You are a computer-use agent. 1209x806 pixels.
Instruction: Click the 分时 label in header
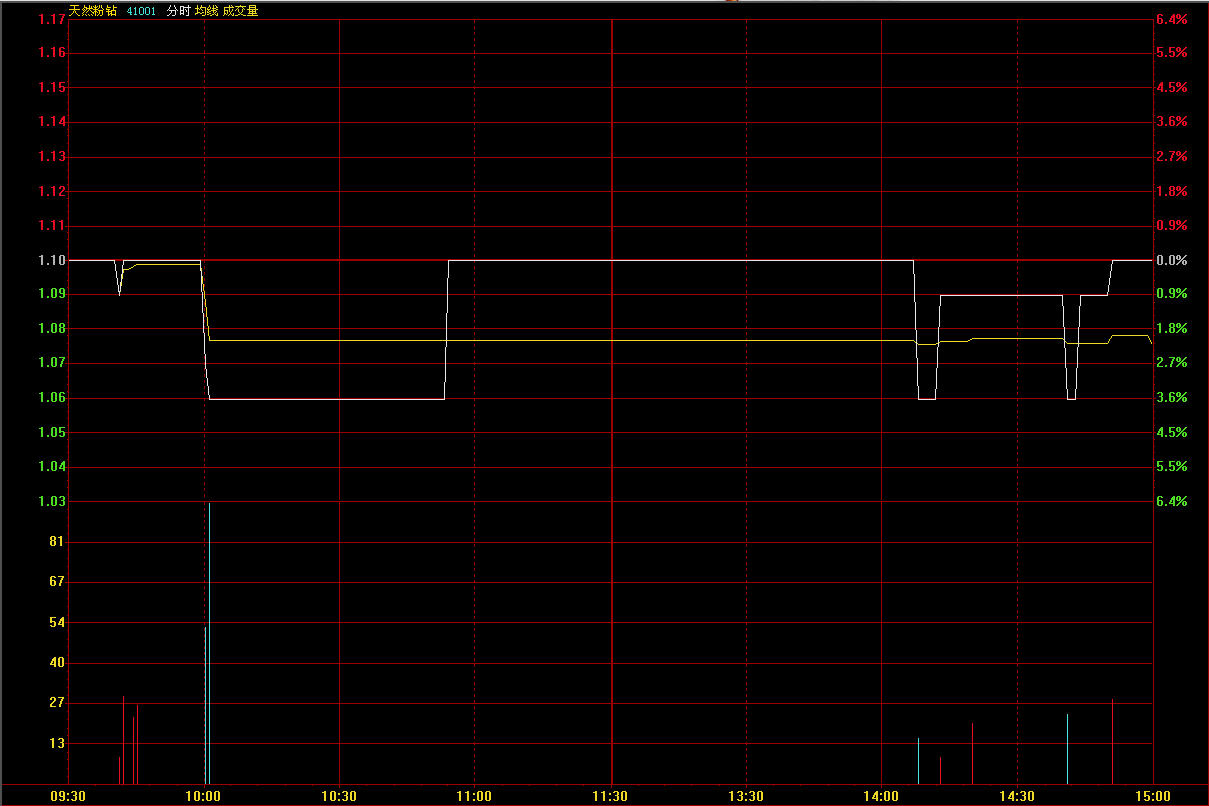tap(178, 11)
